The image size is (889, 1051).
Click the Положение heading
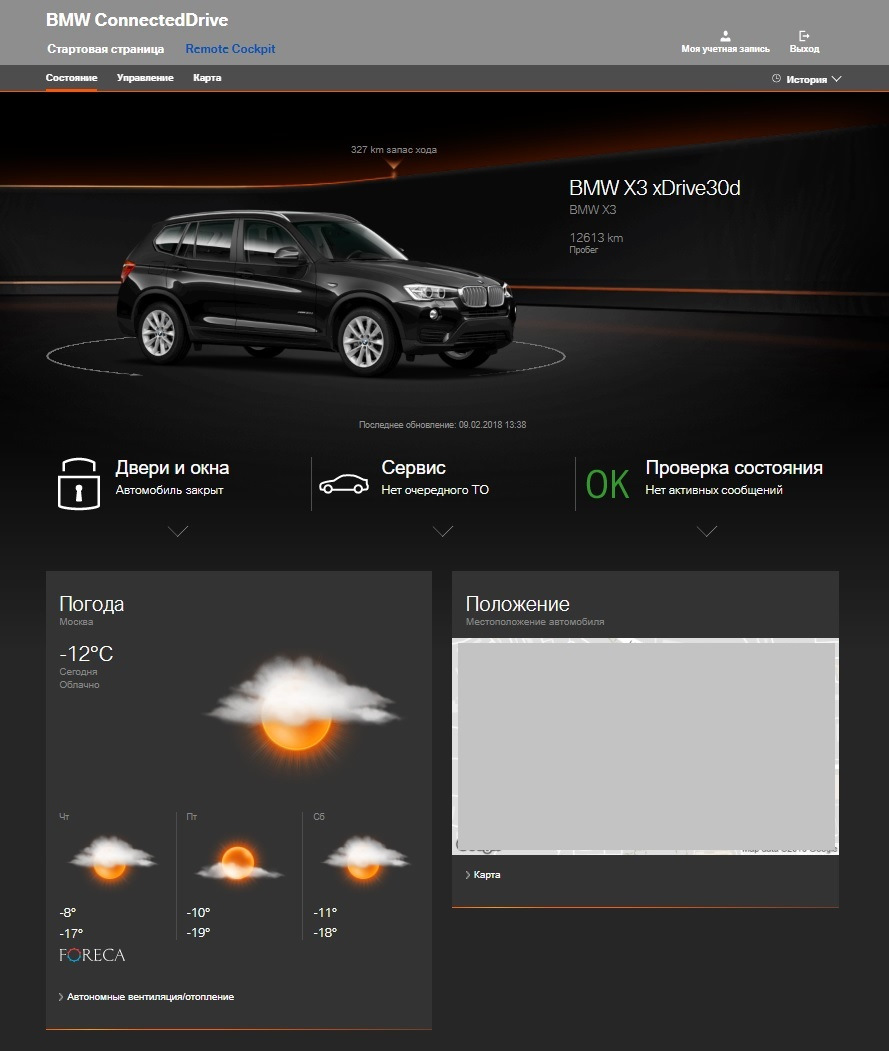coord(518,604)
